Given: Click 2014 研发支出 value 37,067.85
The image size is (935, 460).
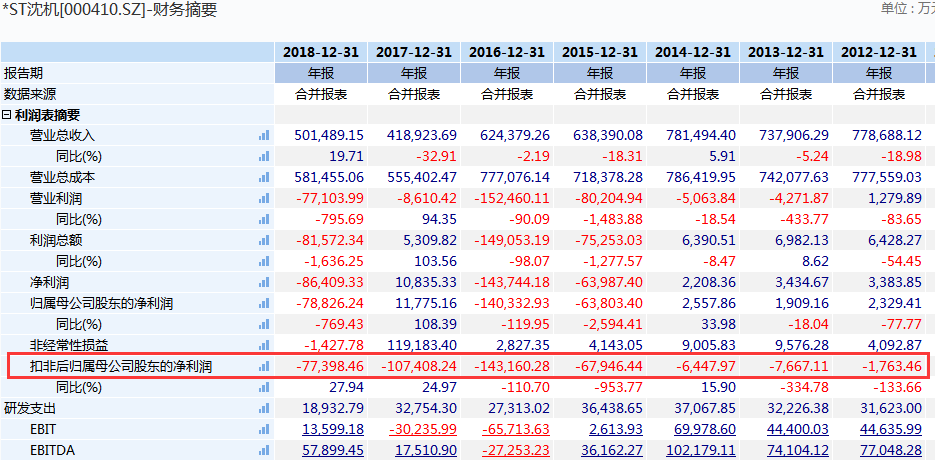Looking at the screenshot, I should pyautogui.click(x=705, y=409).
